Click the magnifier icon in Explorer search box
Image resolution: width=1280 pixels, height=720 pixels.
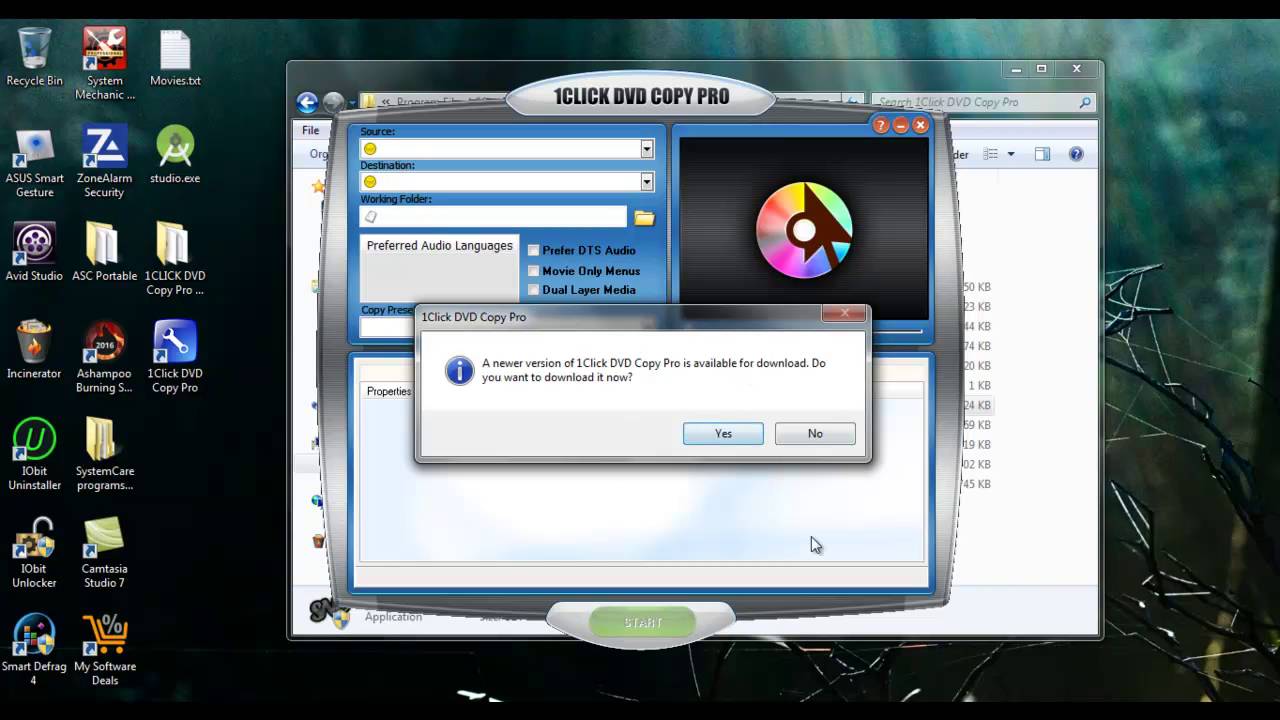click(1085, 102)
